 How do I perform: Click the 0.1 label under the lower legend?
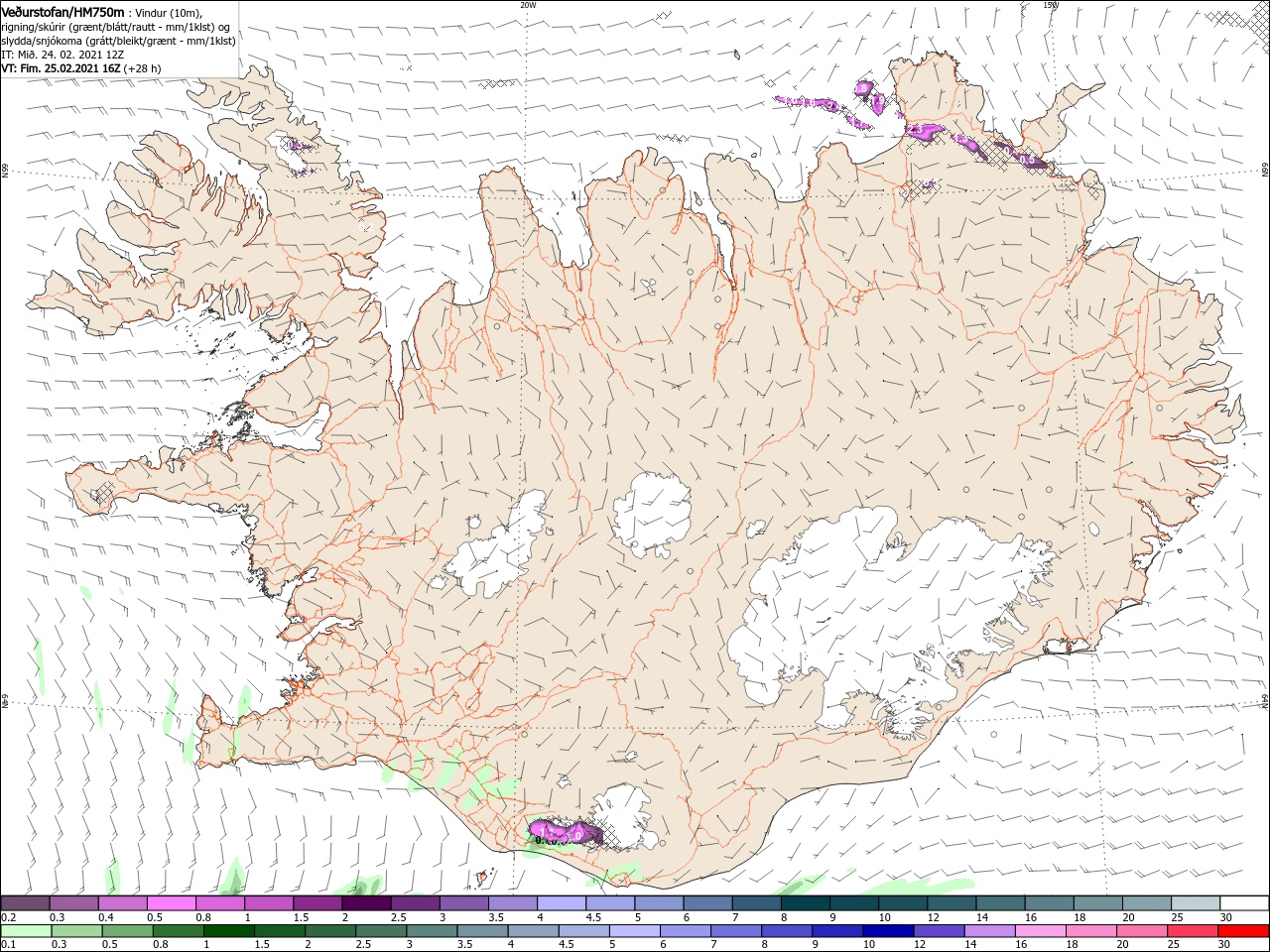click(x=7, y=945)
